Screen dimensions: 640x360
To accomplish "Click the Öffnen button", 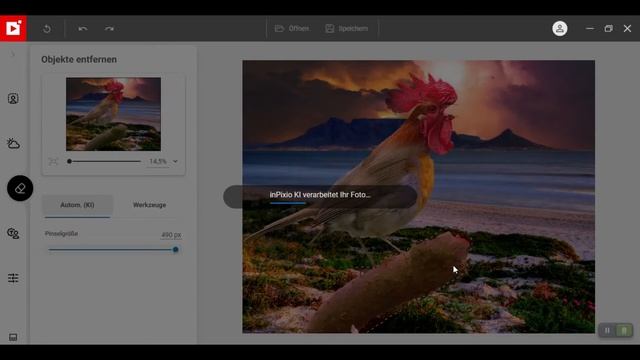I will coord(292,29).
